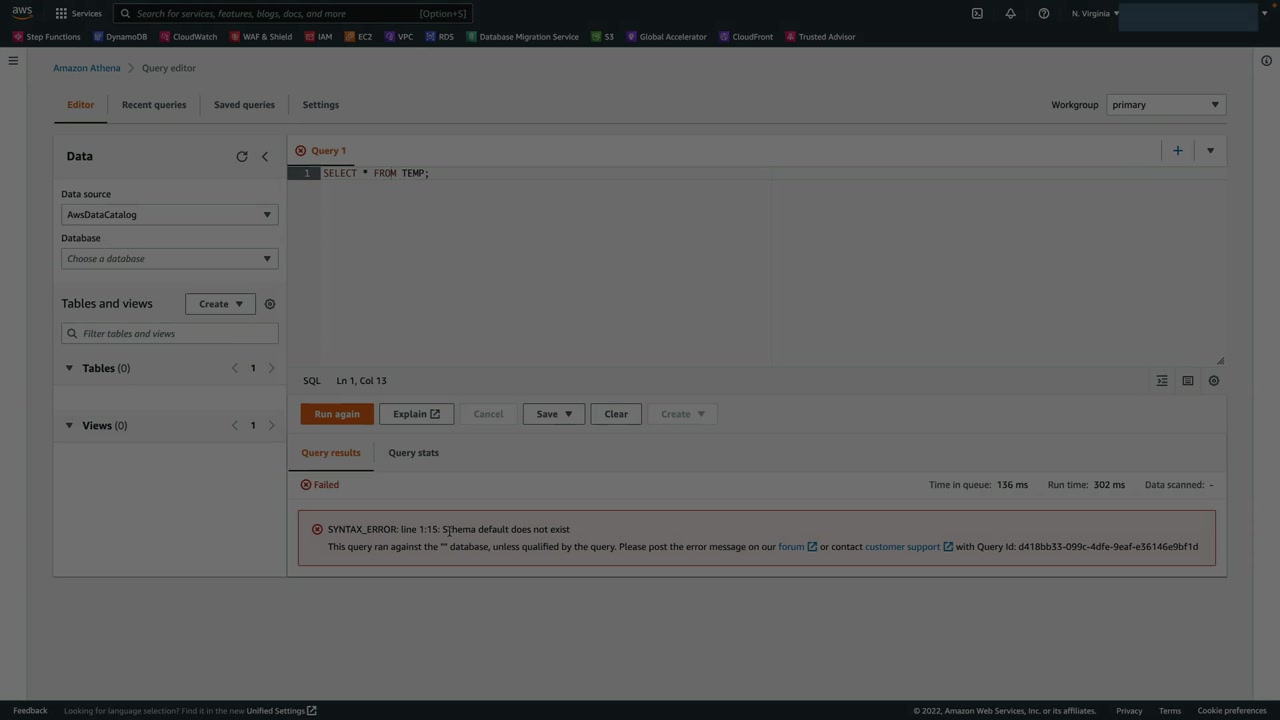This screenshot has width=1280, height=720.
Task: Switch to the Editor tab
Action: (x=81, y=105)
